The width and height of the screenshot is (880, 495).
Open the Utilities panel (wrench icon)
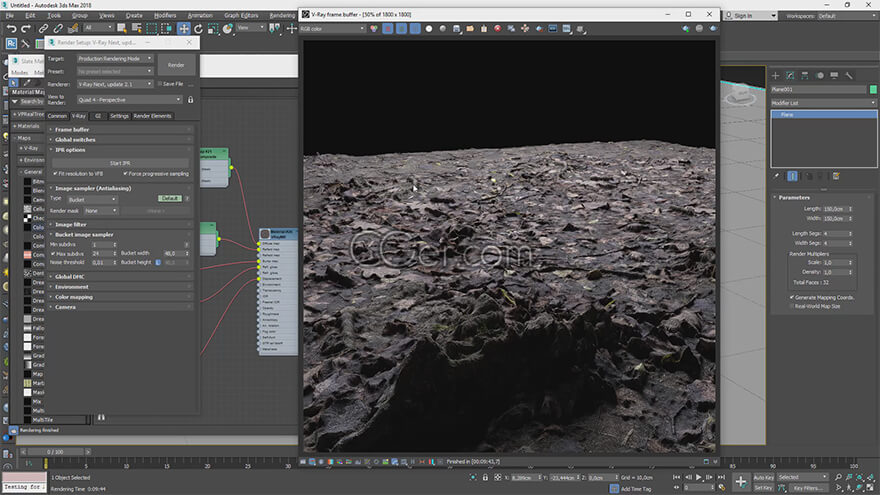coord(849,75)
